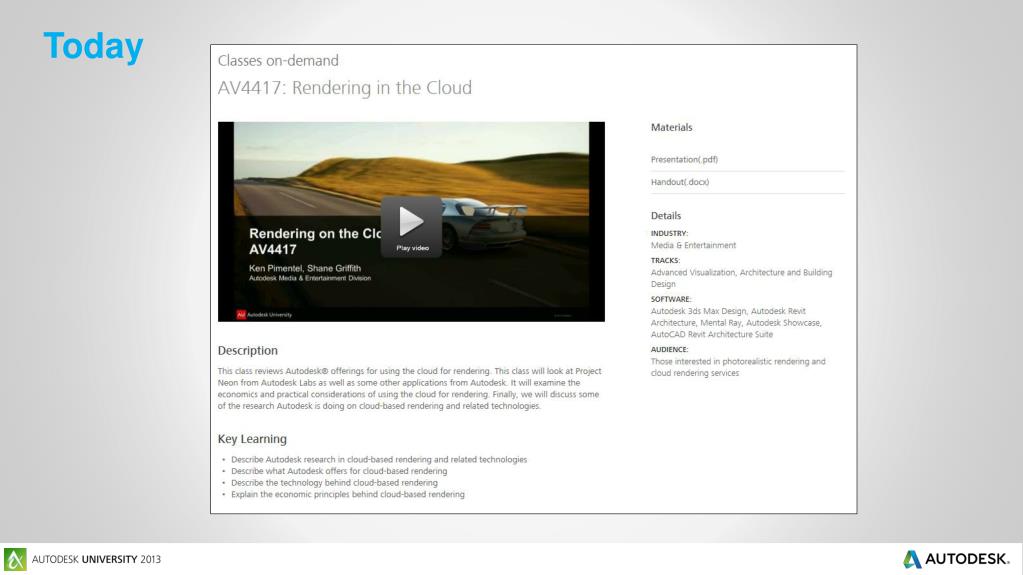Select 'Describe Autodesk research in cloud-based rendering' bullet

378,459
